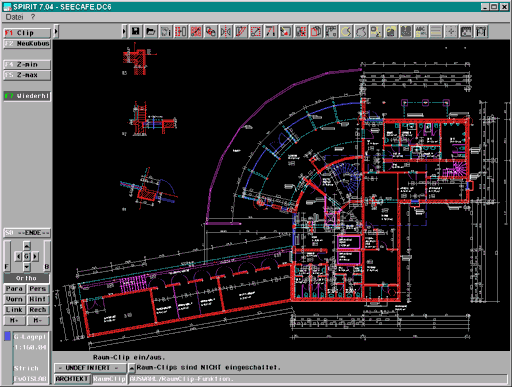Click the yellow horizontal lines icon
The image size is (512, 387).
click(x=436, y=31)
